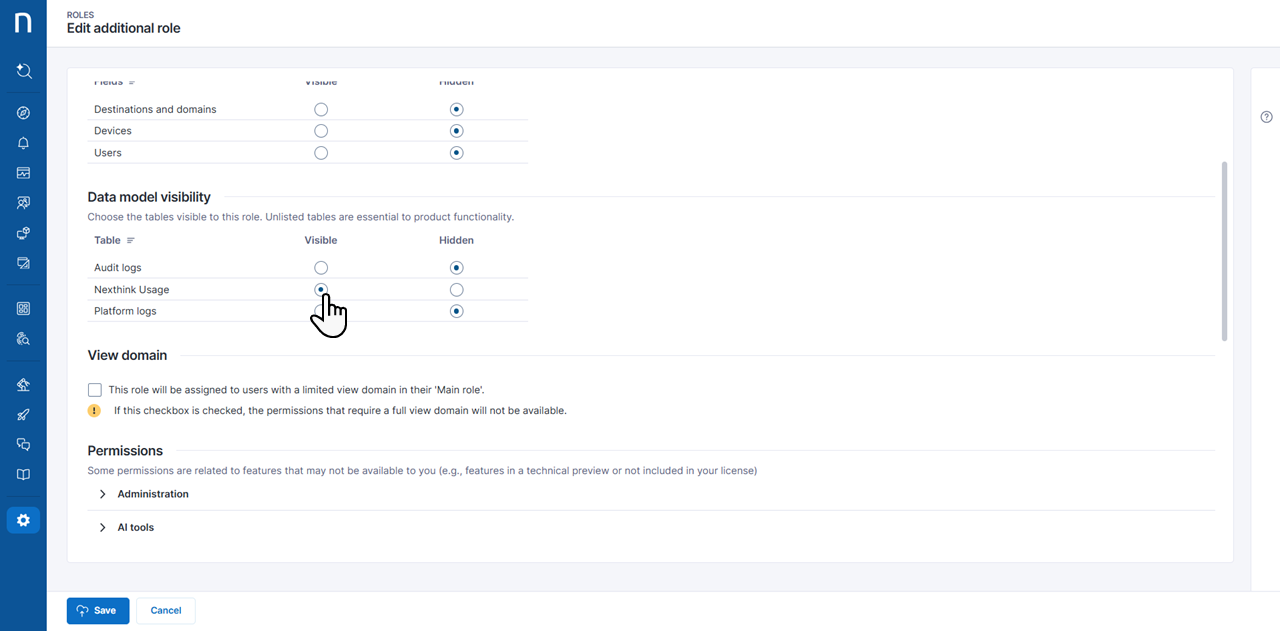
Task: Set Devices field to Visible
Action: click(321, 131)
